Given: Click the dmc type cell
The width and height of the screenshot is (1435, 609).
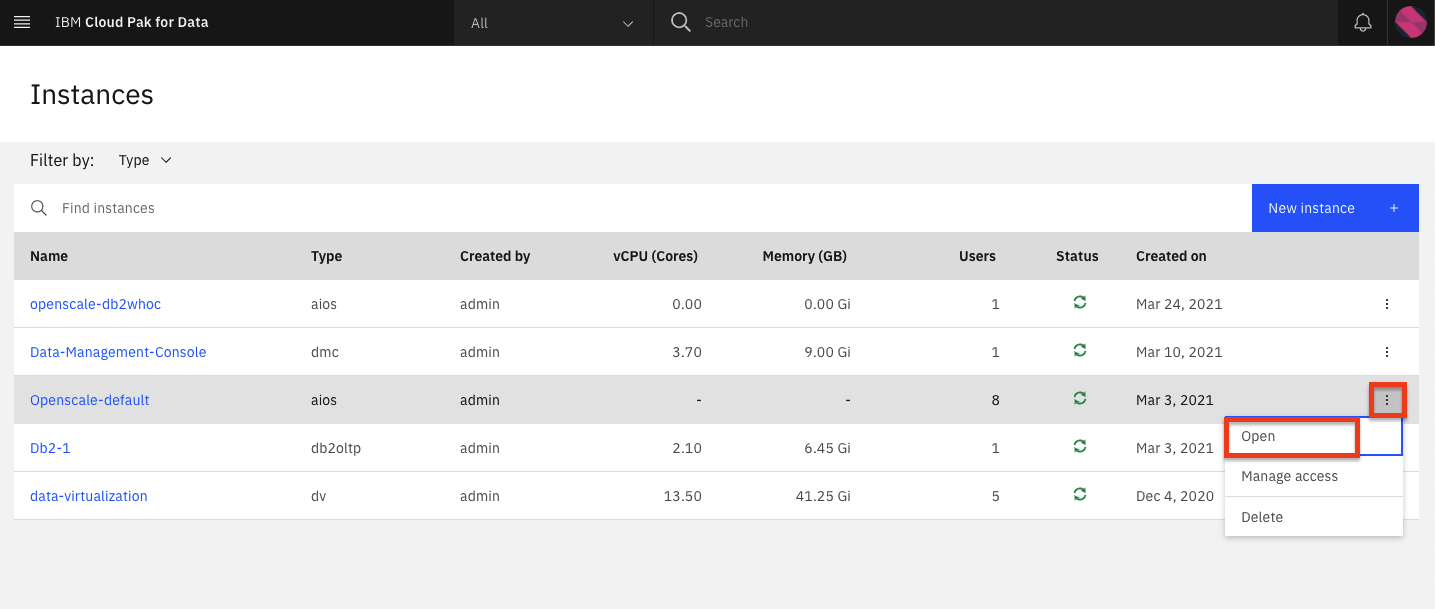Looking at the screenshot, I should tap(324, 352).
